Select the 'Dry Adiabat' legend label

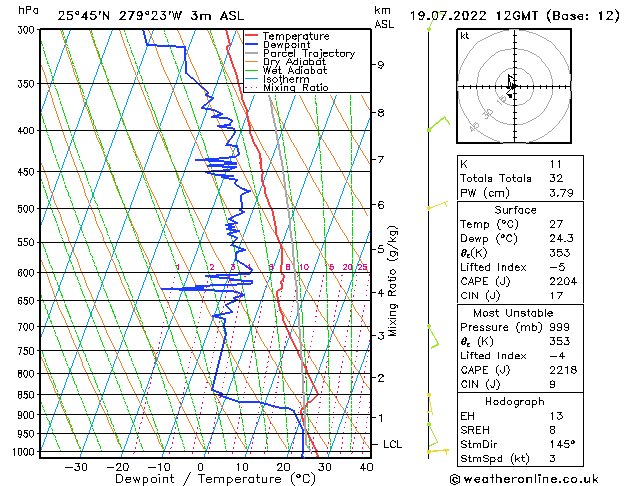click(294, 62)
